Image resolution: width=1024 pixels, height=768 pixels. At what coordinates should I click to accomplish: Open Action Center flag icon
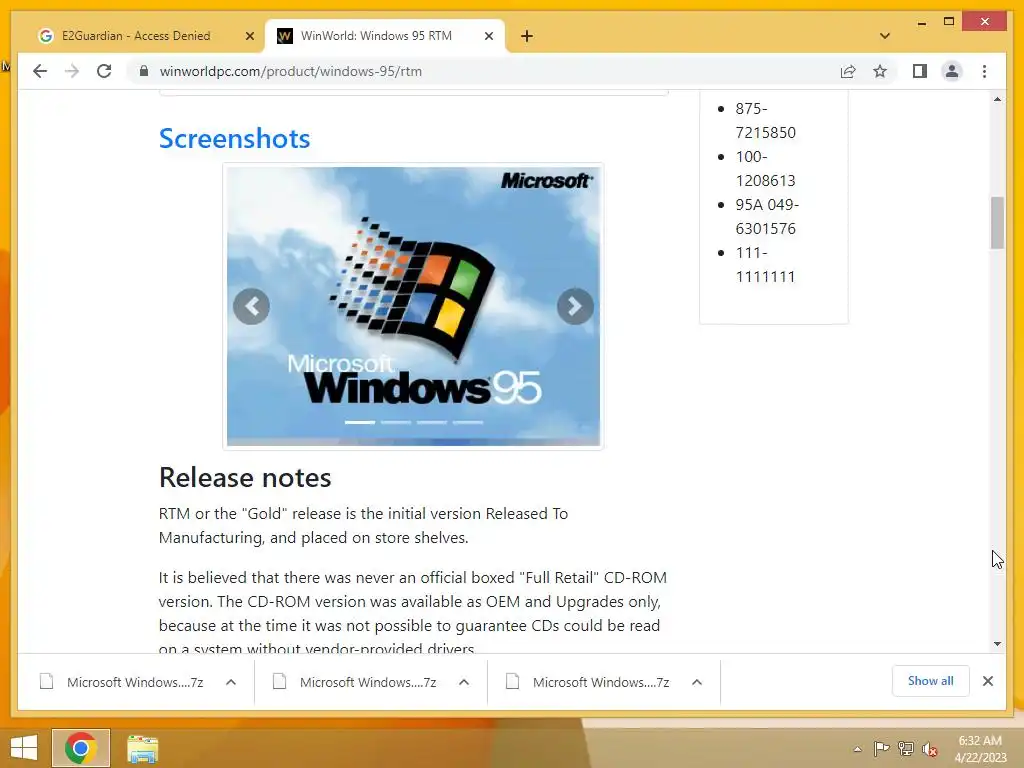pyautogui.click(x=881, y=749)
